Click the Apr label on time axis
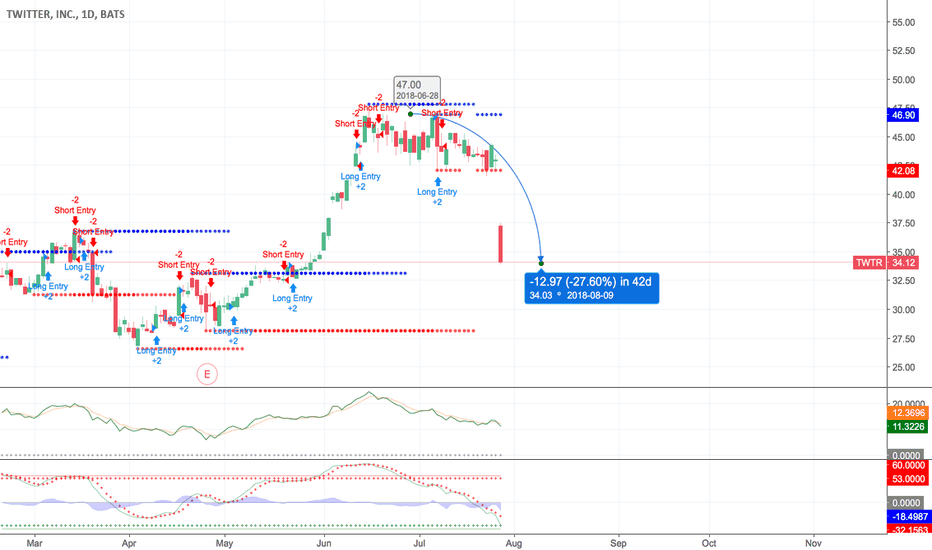The image size is (932, 550). point(129,543)
